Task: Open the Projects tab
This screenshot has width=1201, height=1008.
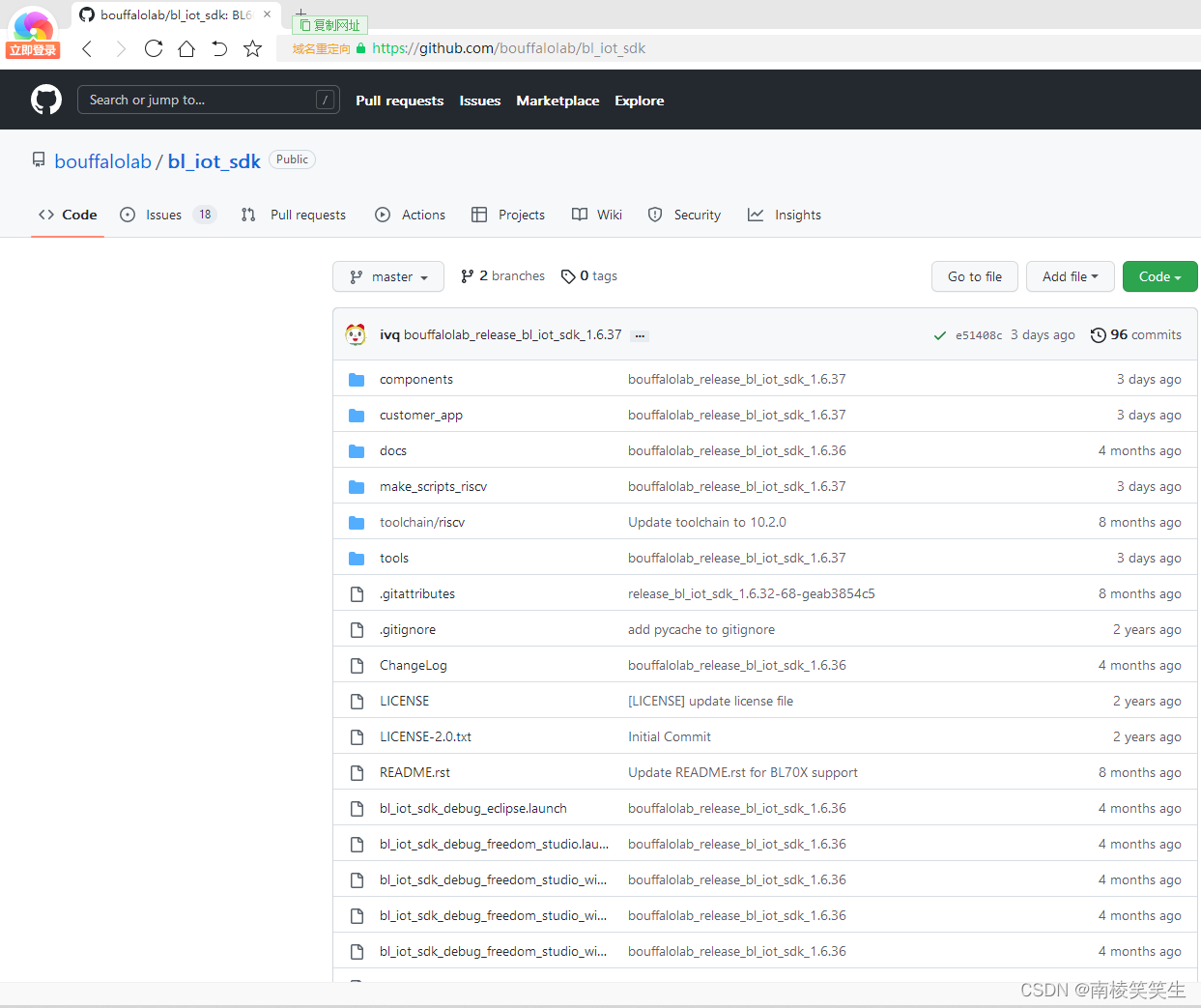Action: point(508,215)
